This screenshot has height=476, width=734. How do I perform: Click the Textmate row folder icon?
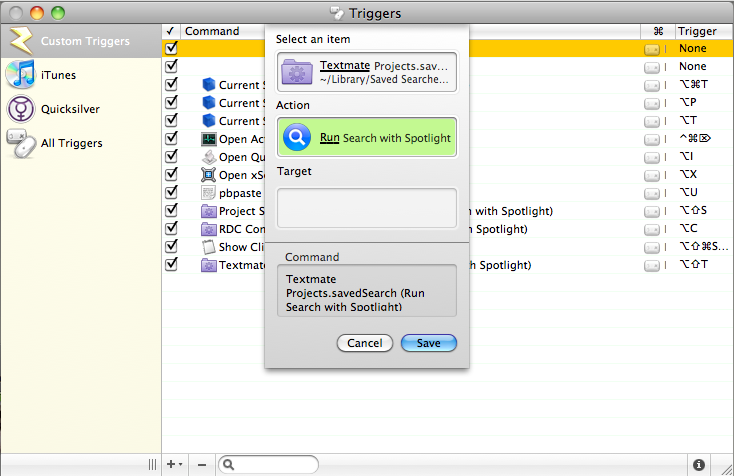[208, 265]
